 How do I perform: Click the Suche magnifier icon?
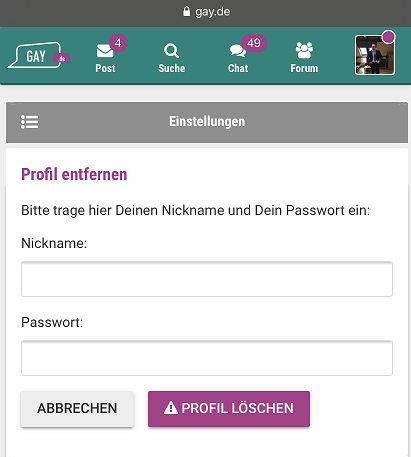click(x=171, y=51)
